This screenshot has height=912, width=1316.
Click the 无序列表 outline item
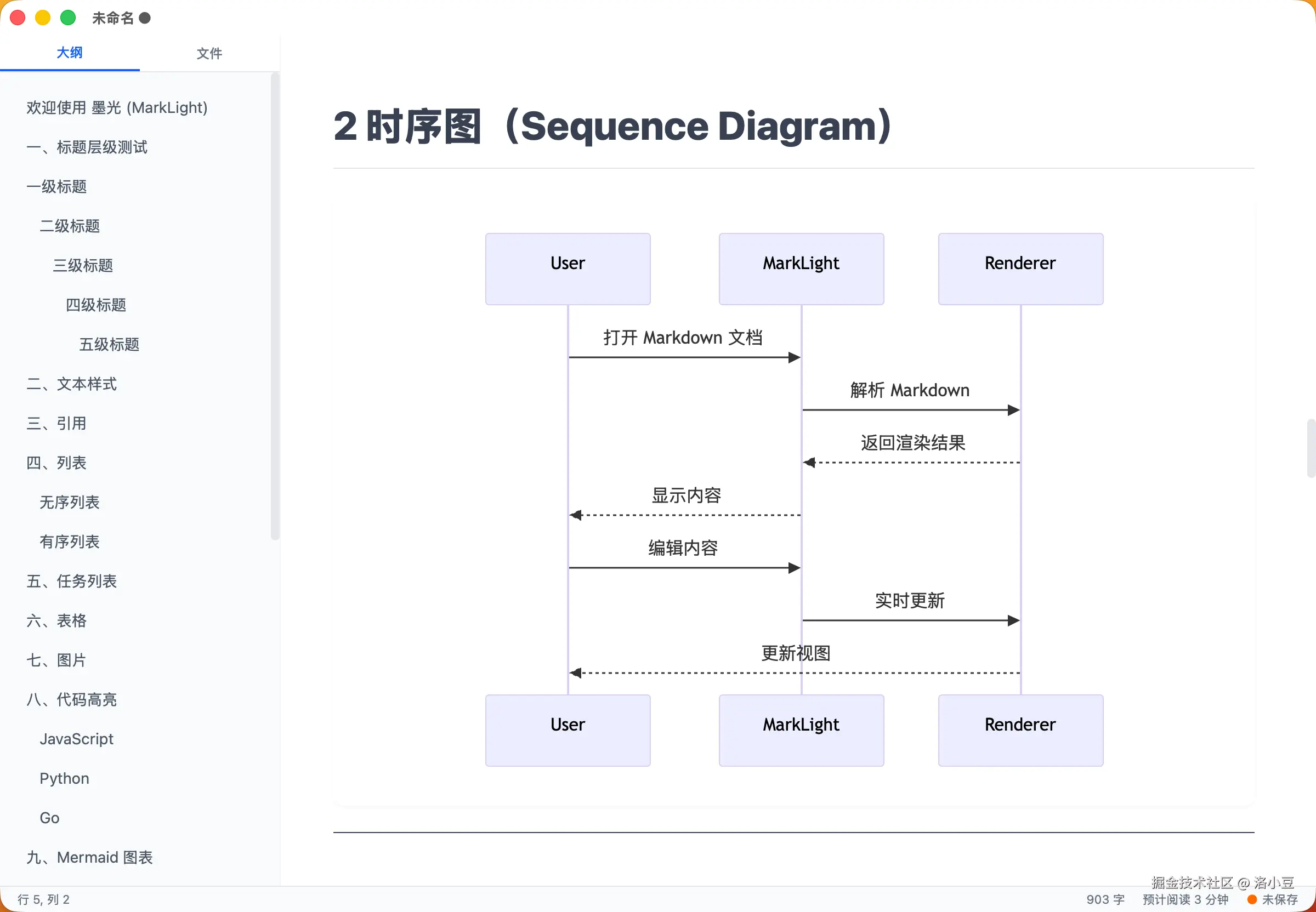[69, 501]
